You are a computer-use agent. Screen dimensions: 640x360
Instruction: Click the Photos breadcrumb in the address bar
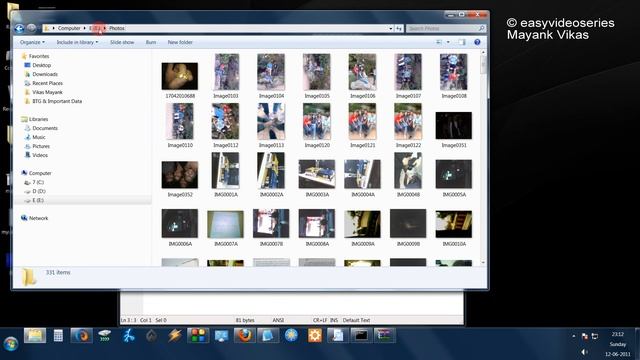point(117,28)
